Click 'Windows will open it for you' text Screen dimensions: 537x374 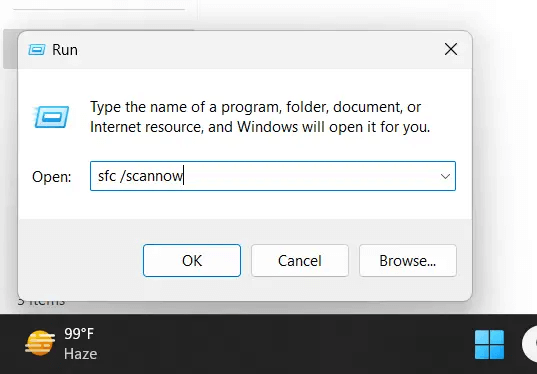point(334,127)
